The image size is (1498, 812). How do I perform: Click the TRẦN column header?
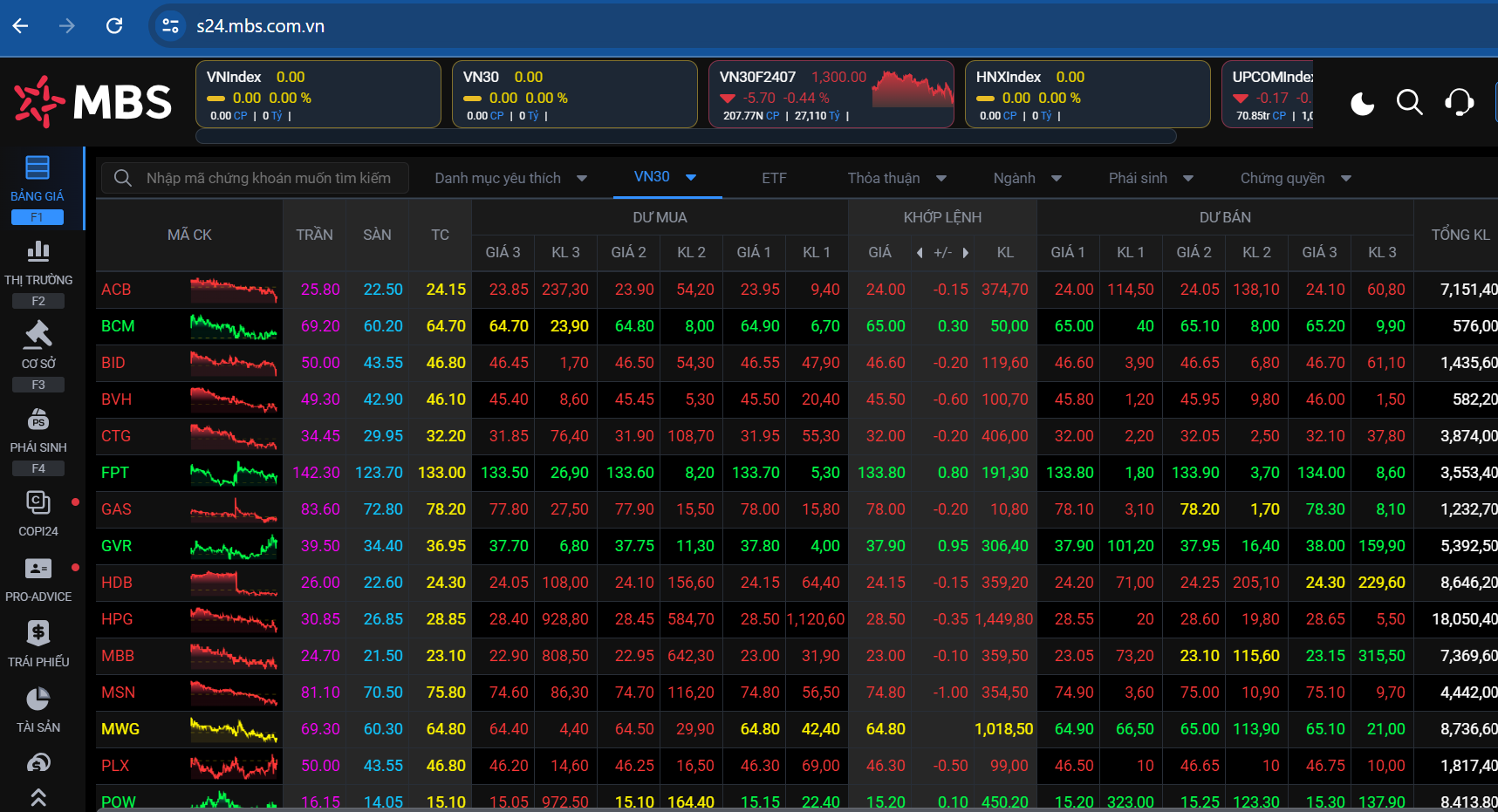point(314,235)
